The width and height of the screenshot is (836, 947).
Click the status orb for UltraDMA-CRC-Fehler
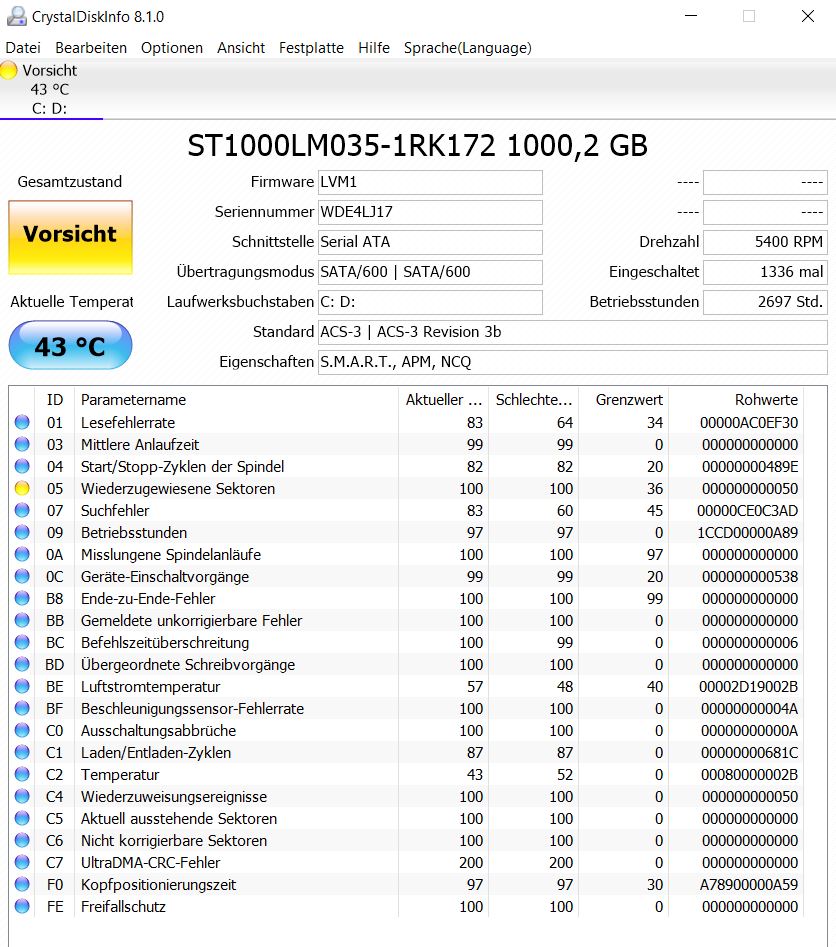pos(22,862)
